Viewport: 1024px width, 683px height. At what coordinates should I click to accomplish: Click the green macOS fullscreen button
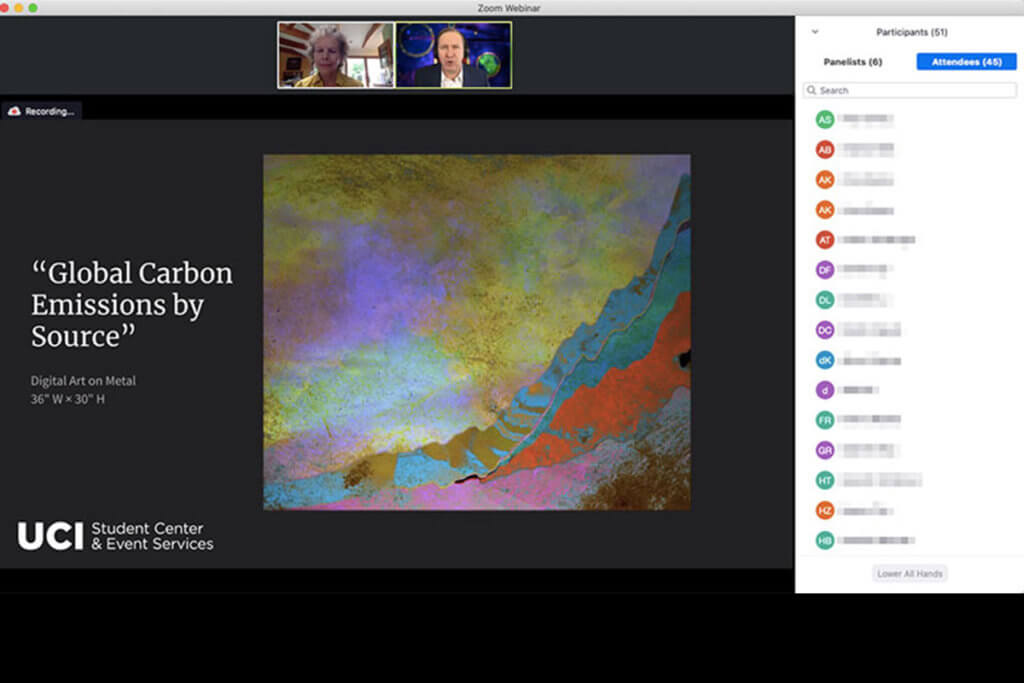(x=33, y=8)
